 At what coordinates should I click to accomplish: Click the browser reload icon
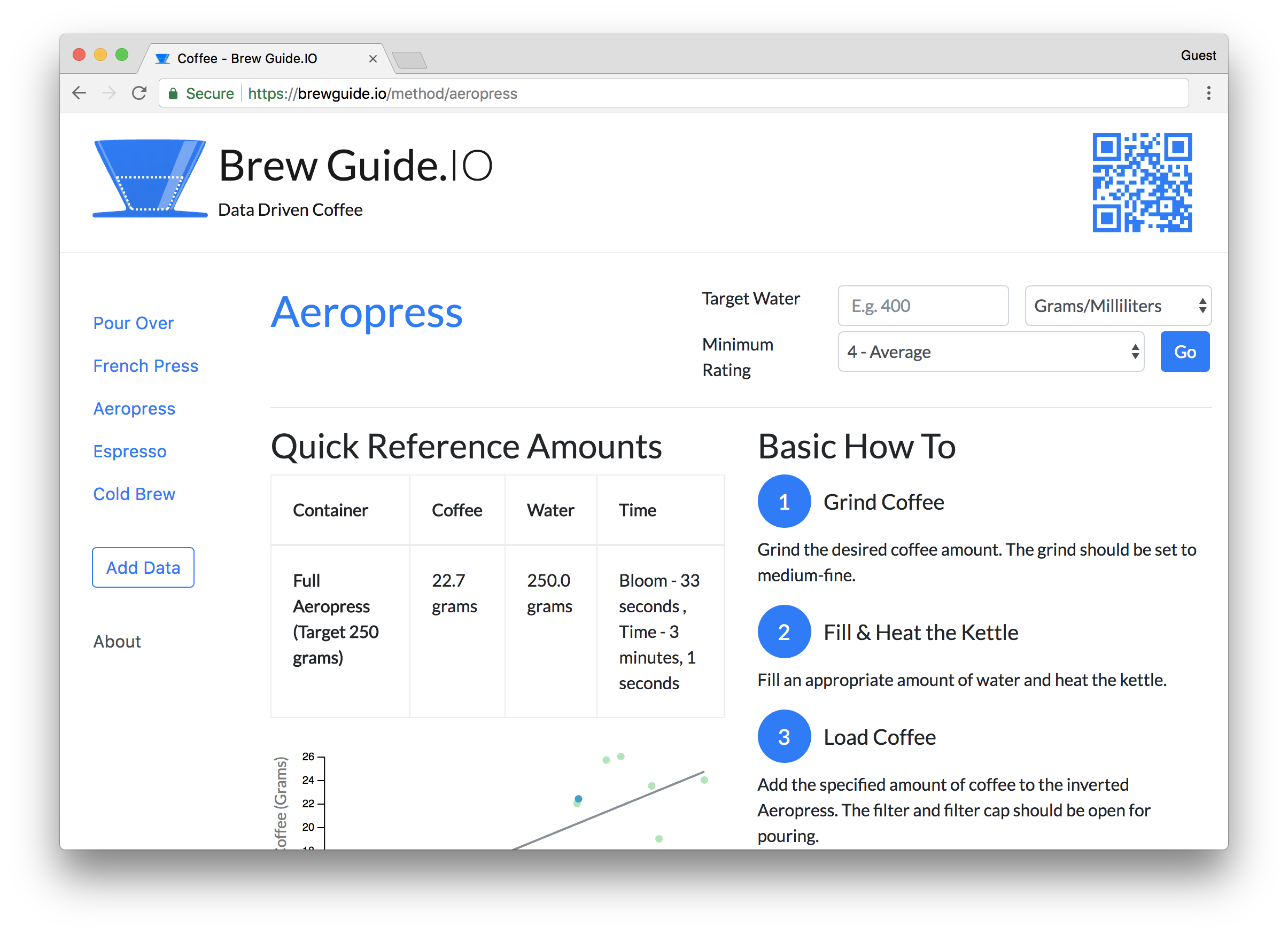pos(139,93)
